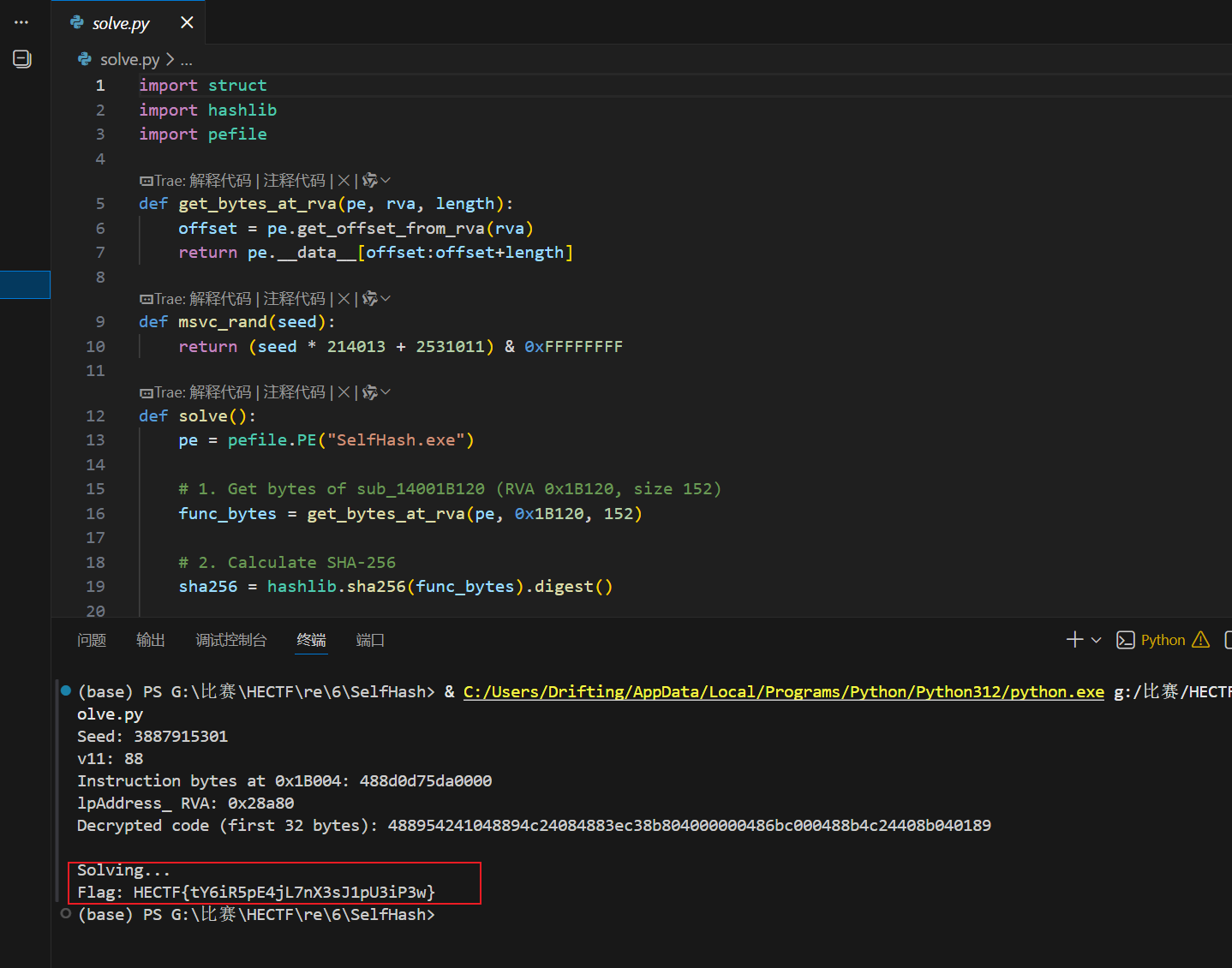The width and height of the screenshot is (1232, 968).
Task: Click Trae AI icon above def solve
Action: (370, 392)
